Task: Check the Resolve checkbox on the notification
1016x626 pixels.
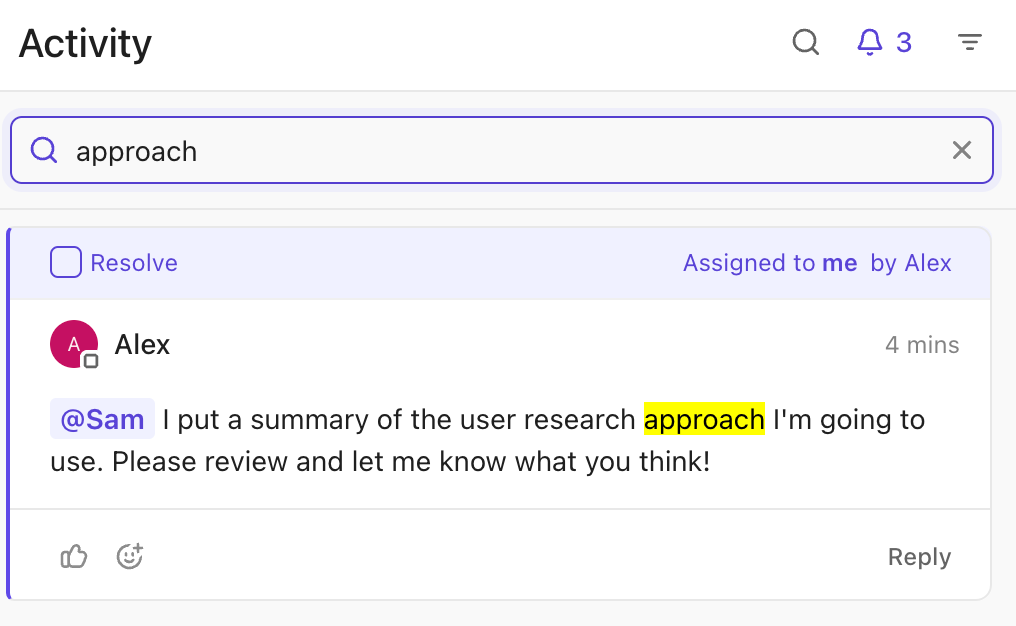Action: pyautogui.click(x=65, y=262)
